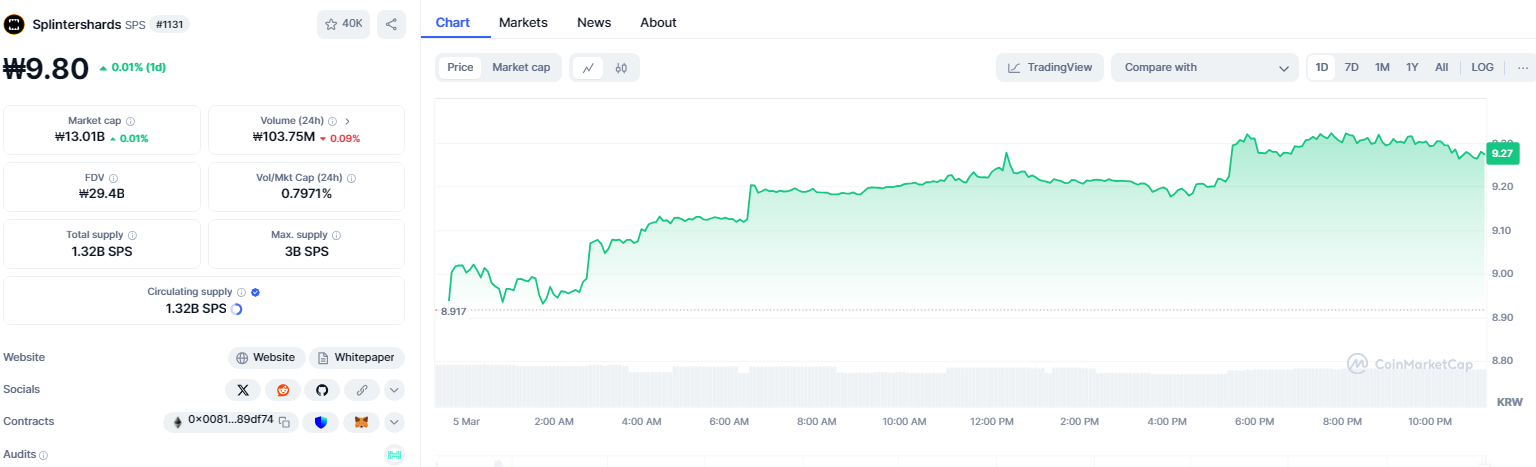Image resolution: width=1536 pixels, height=467 pixels.
Task: Click the 3B SPS max supply value
Action: (306, 251)
